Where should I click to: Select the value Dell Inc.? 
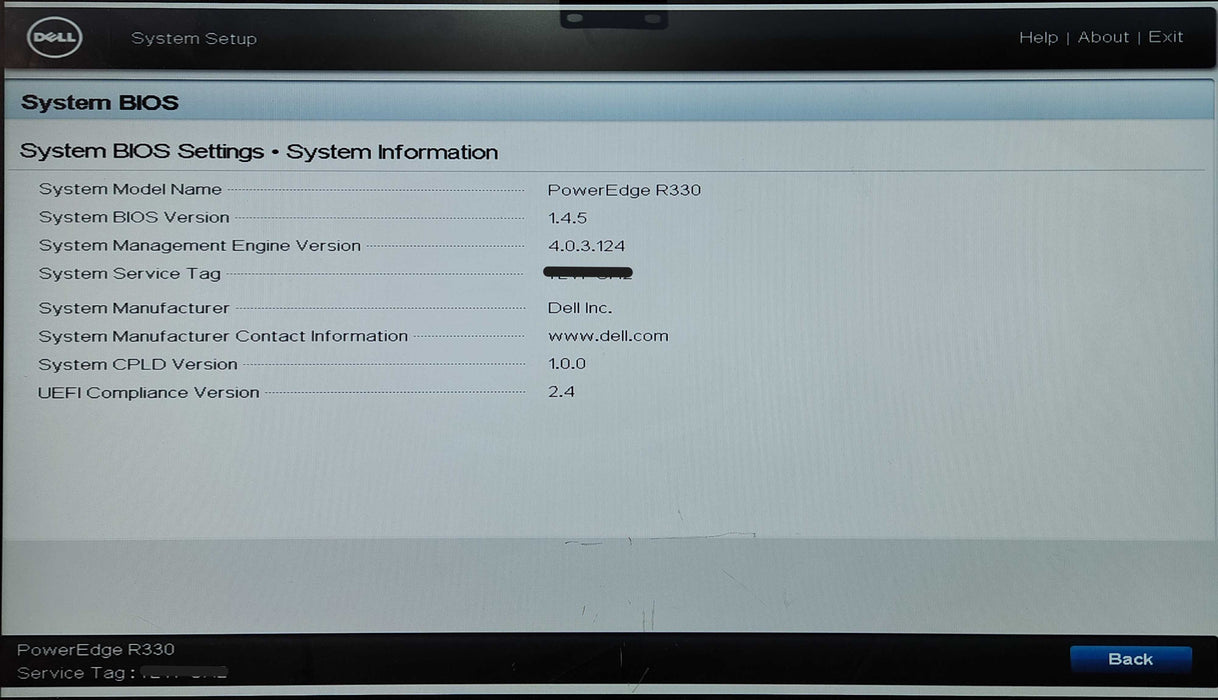[580, 308]
